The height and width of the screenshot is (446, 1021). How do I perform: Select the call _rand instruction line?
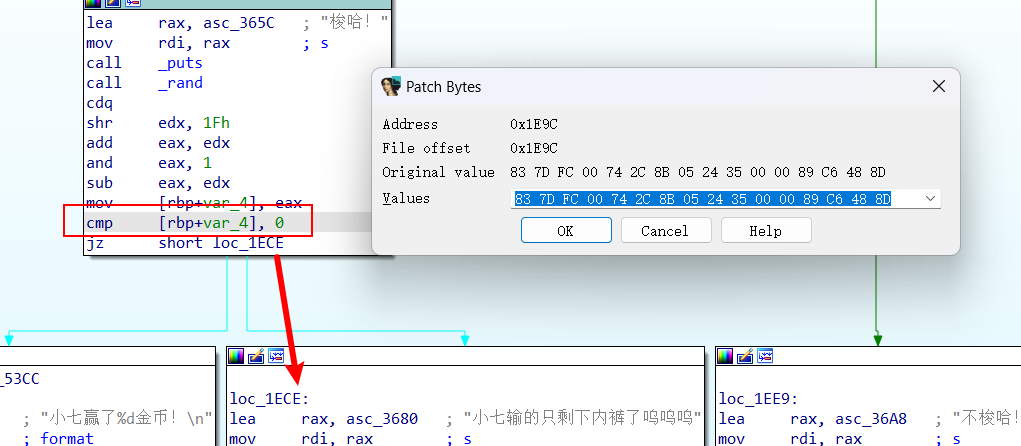(144, 83)
